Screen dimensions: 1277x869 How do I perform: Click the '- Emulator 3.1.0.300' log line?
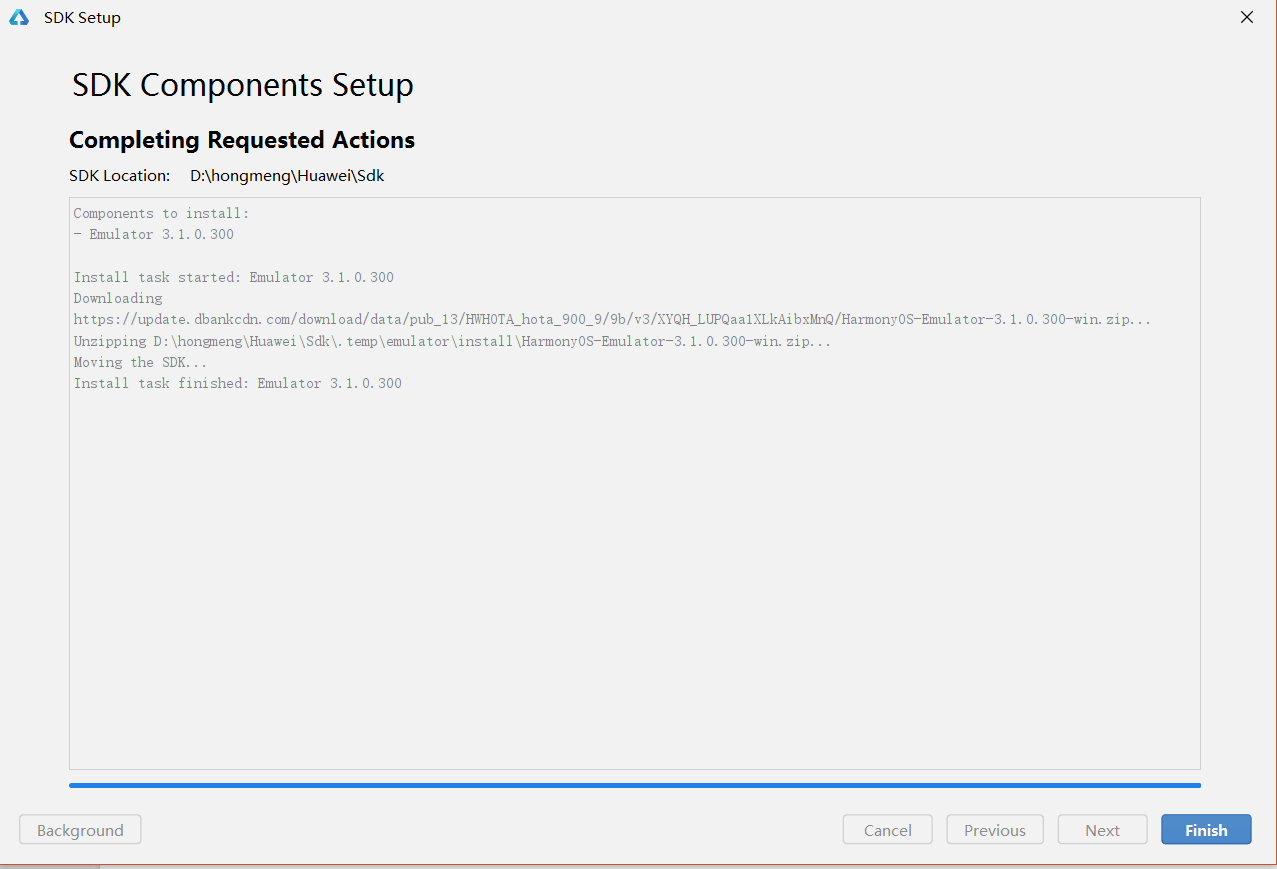tap(154, 234)
